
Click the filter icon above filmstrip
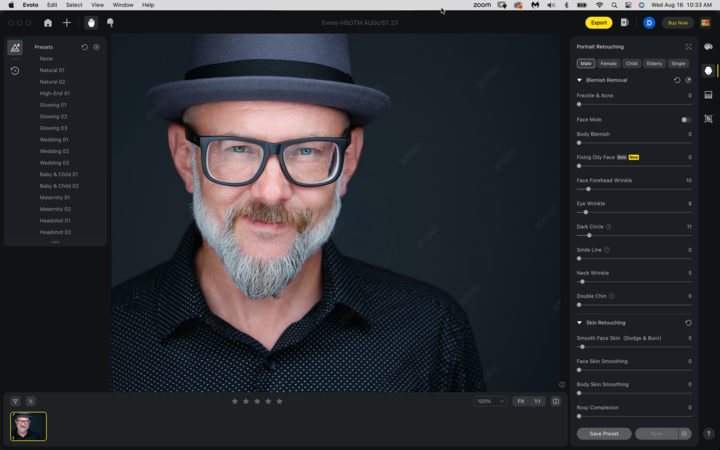click(x=16, y=401)
